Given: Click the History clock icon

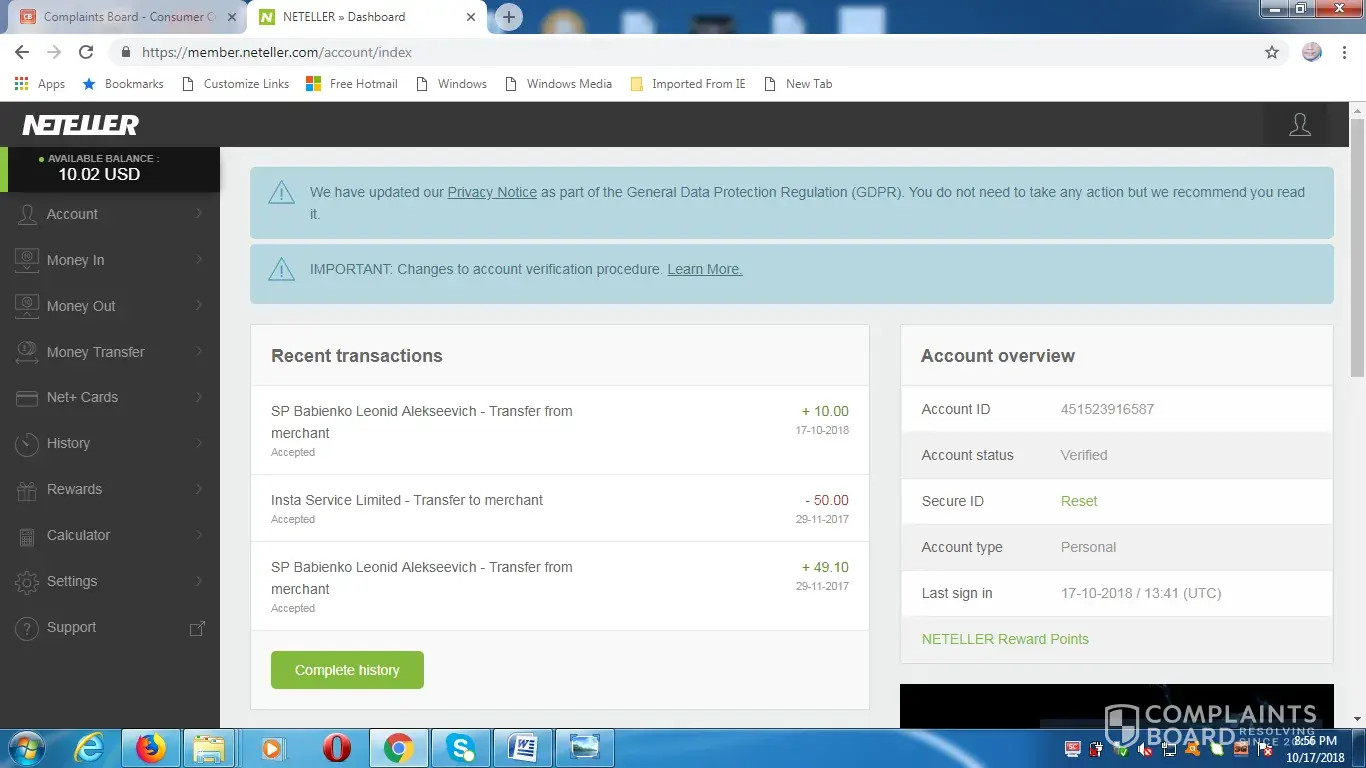Looking at the screenshot, I should pyautogui.click(x=28, y=443).
